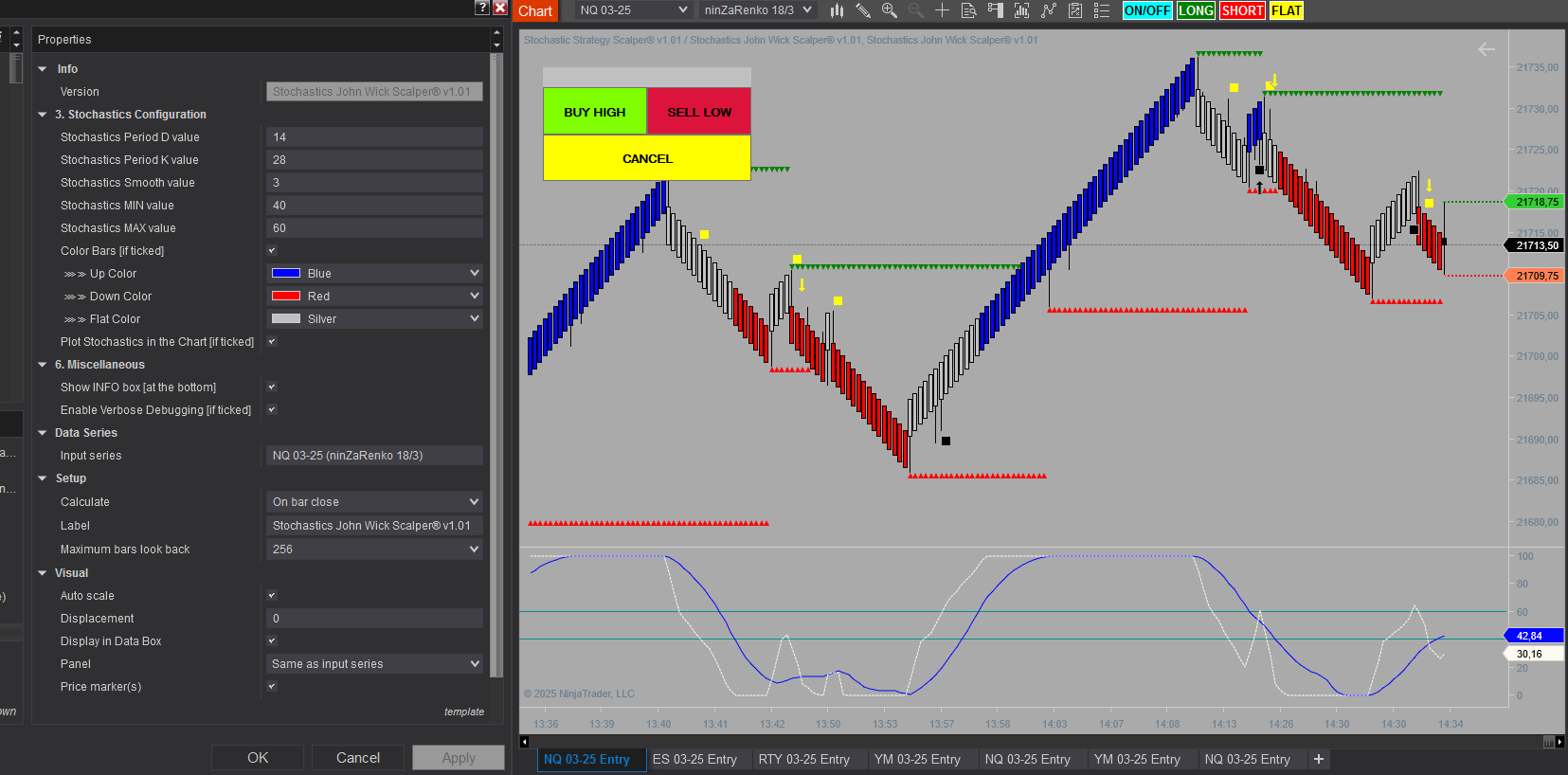Switch to the RTY 03-25 Entry tab
Screen dimensions: 1568x775
coord(803,760)
